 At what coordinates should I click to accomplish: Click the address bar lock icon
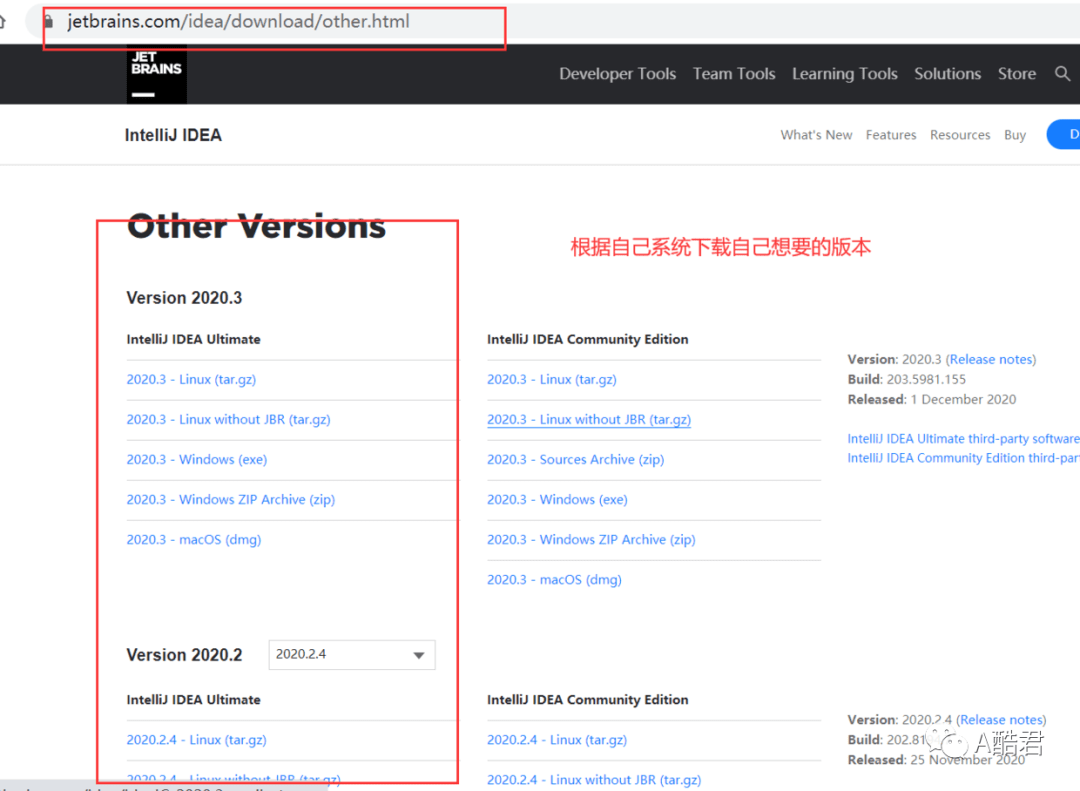(x=49, y=21)
